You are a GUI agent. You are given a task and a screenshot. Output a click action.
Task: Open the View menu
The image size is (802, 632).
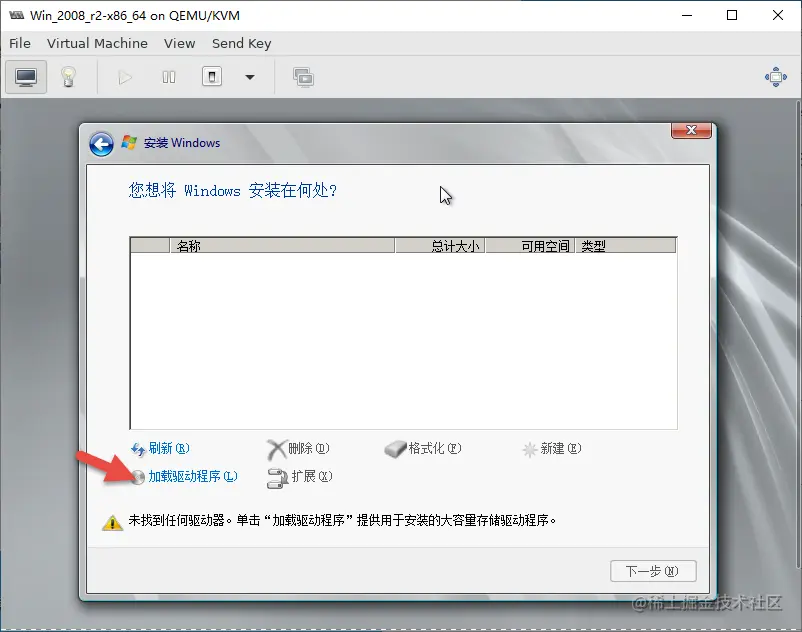point(180,43)
